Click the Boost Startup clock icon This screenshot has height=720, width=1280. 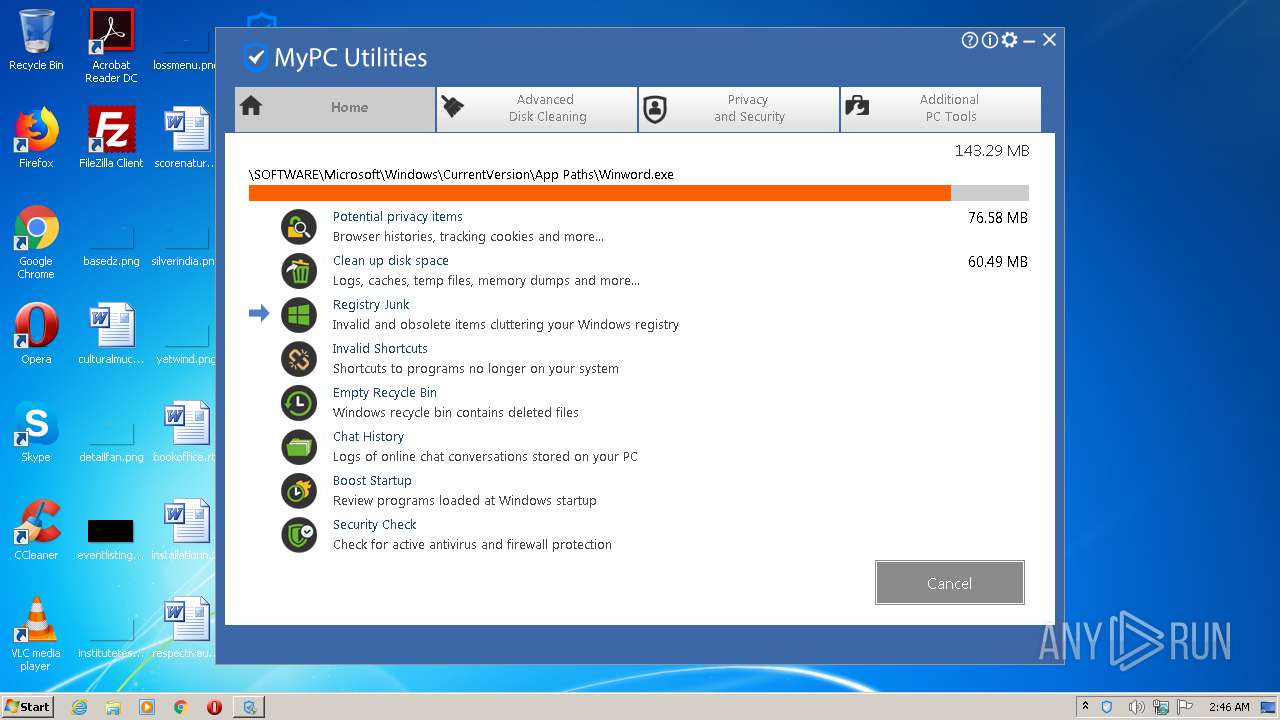(299, 491)
